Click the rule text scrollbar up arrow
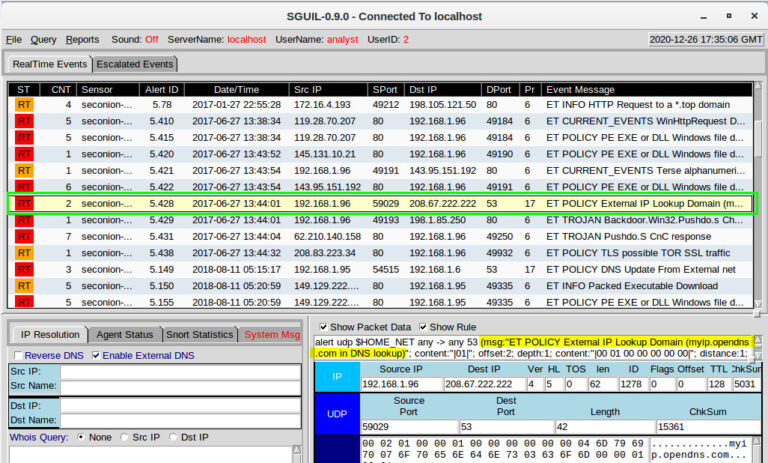 coord(758,339)
